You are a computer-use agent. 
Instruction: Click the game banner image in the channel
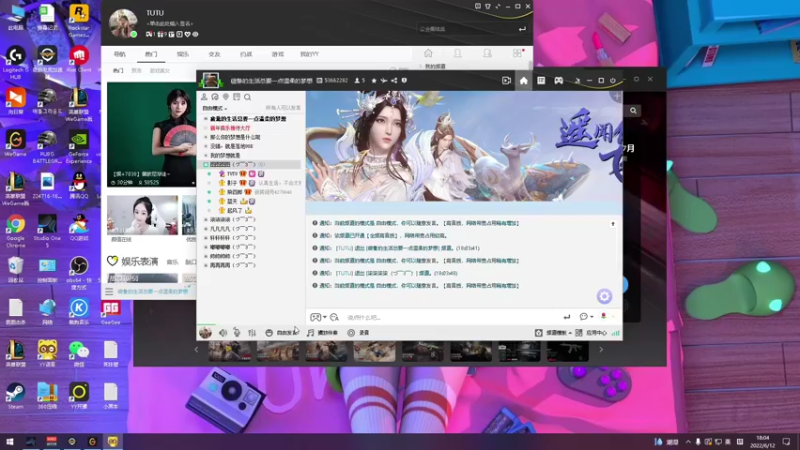(464, 146)
